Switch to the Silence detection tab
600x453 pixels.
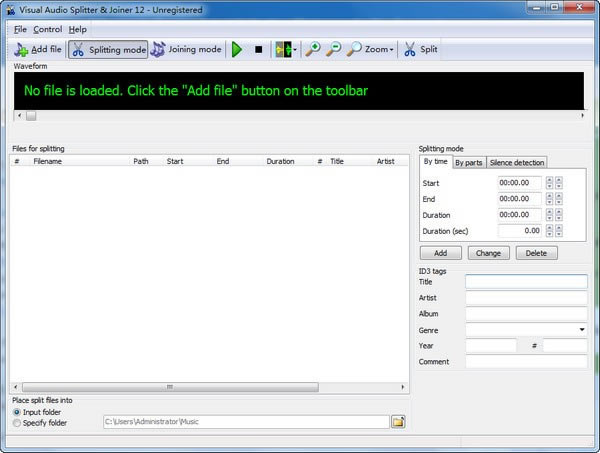pyautogui.click(x=517, y=163)
